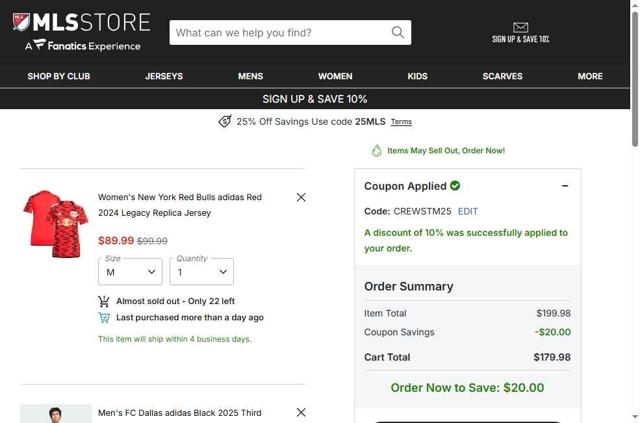The image size is (640, 423).
Task: Click the blue cart Last purchased icon
Action: (x=104, y=318)
